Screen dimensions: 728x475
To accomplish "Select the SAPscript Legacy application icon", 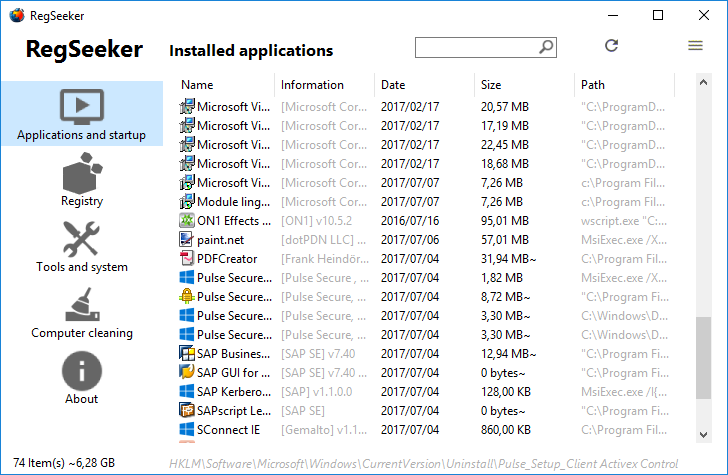I will (187, 410).
